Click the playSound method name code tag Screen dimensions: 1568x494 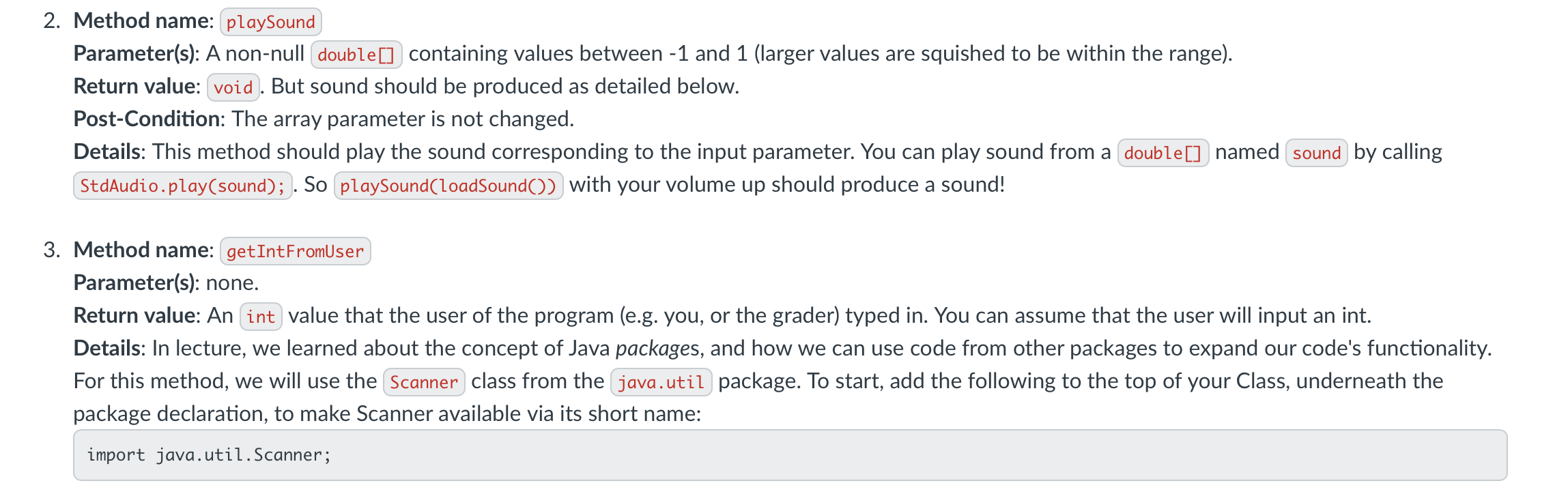coord(270,22)
